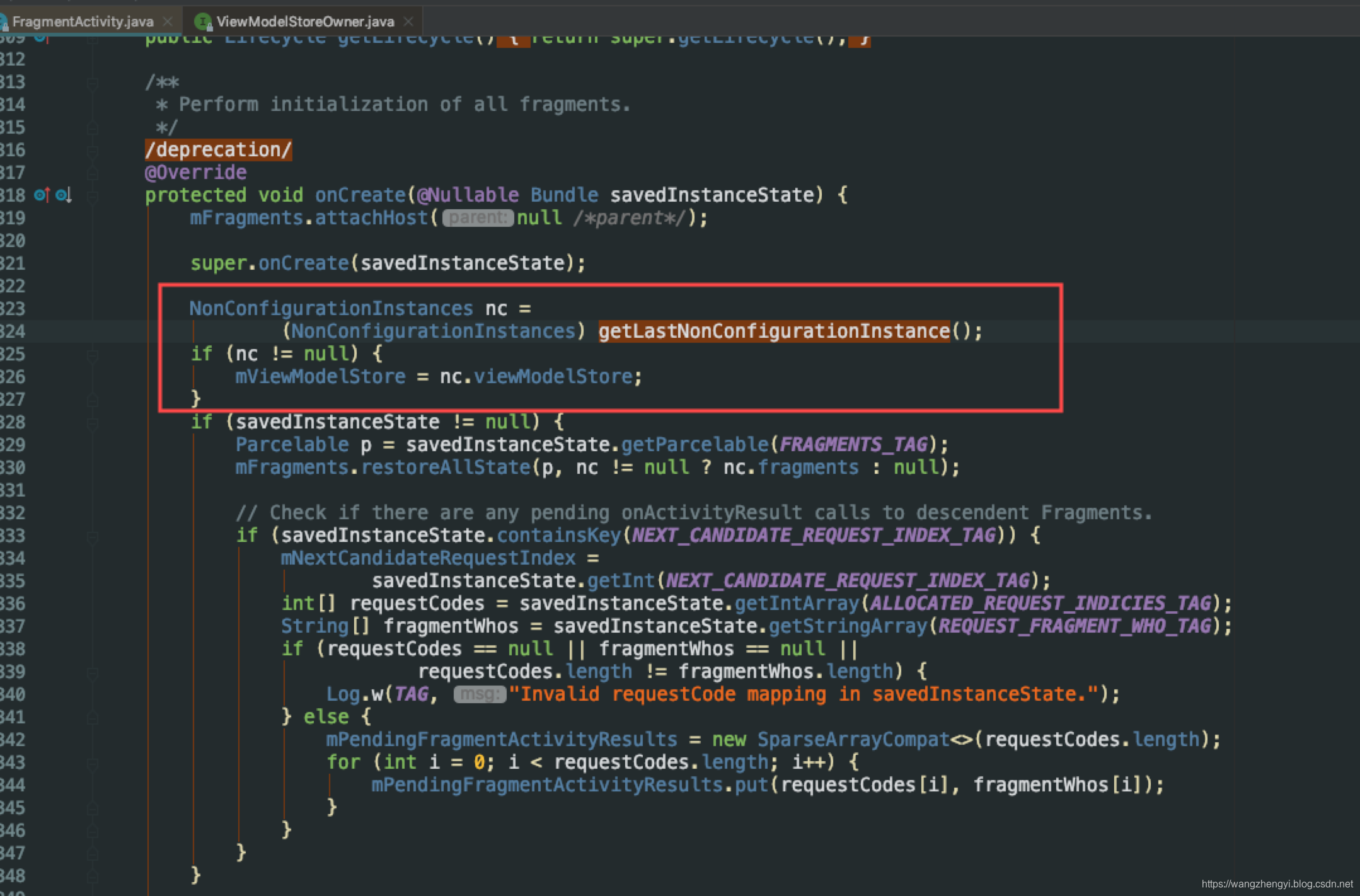Viewport: 1360px width, 896px height.
Task: Collapse the else block fold marker at line 341
Action: click(93, 718)
